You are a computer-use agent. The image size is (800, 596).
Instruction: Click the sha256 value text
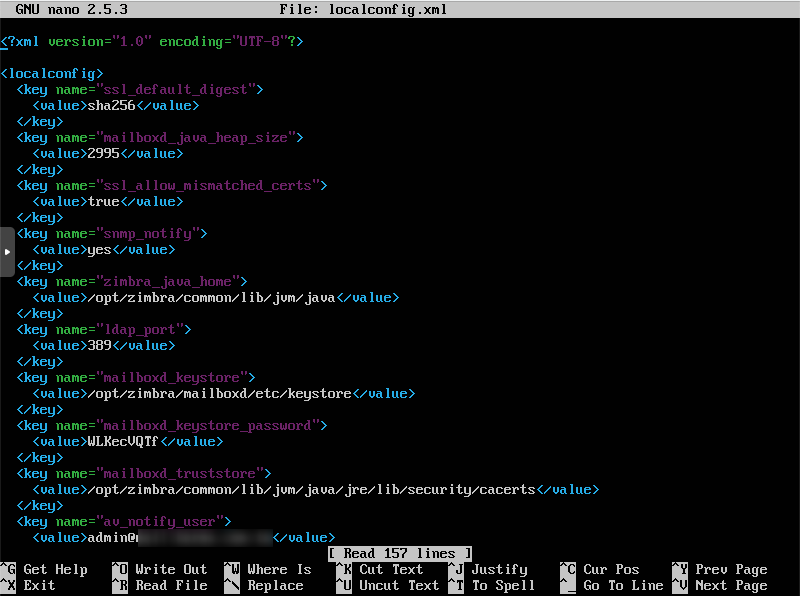tap(111, 106)
